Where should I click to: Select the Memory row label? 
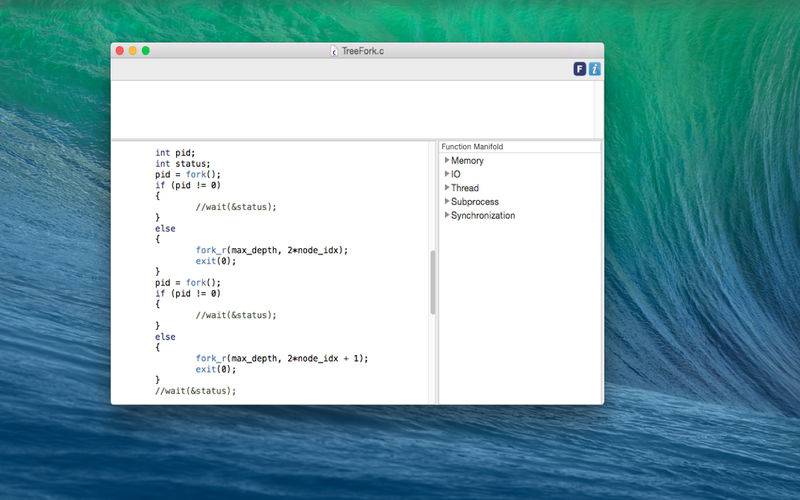click(467, 160)
